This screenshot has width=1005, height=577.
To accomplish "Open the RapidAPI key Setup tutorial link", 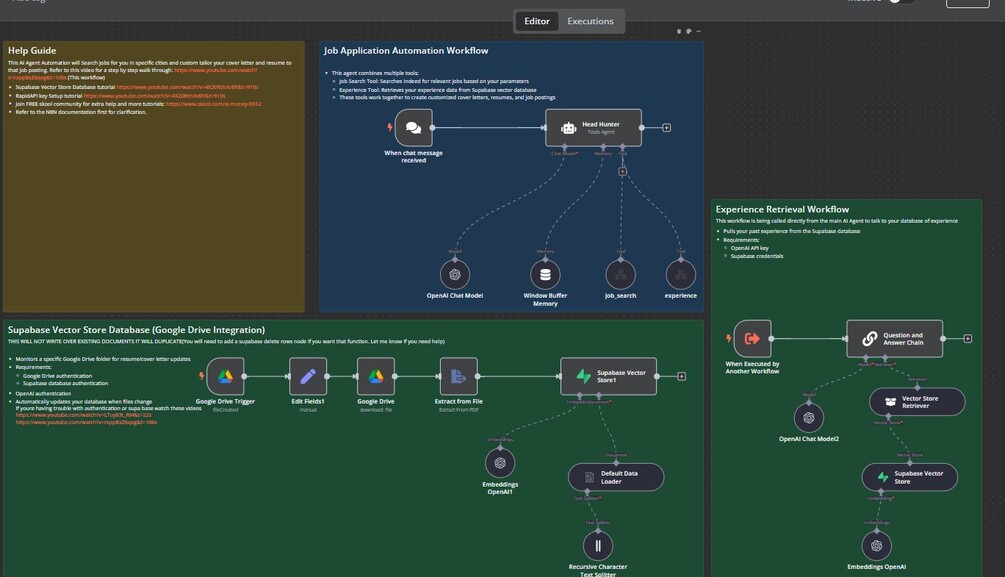I will 154,96.
